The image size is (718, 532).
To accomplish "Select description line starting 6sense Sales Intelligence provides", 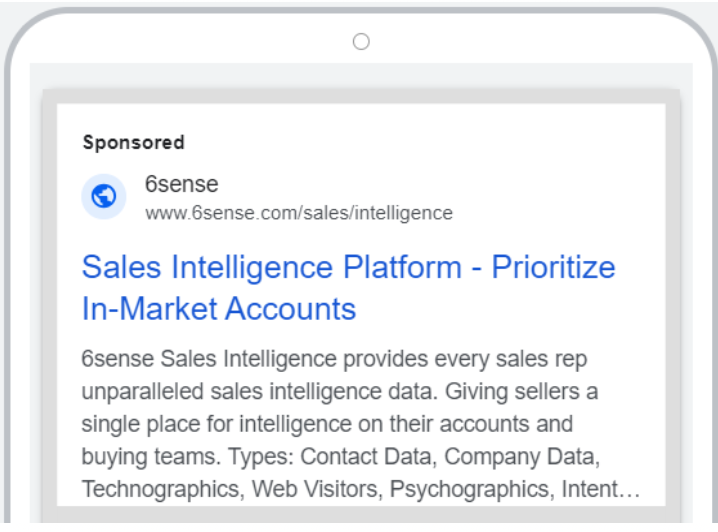I will pyautogui.click(x=334, y=359).
